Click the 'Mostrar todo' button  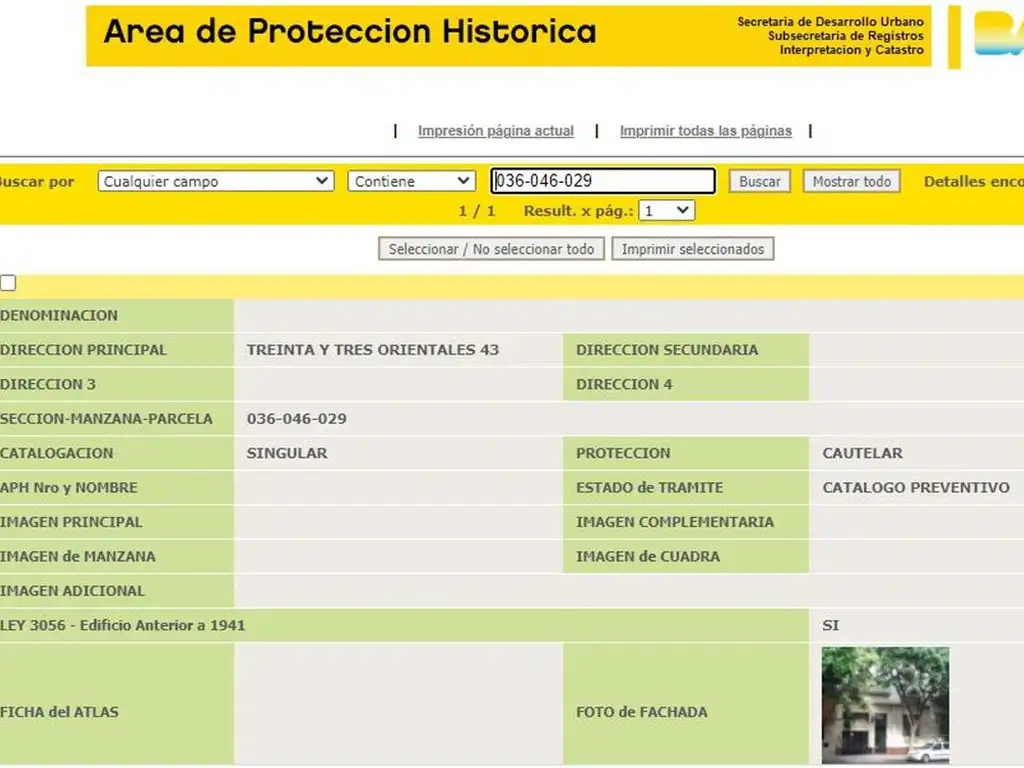click(851, 181)
